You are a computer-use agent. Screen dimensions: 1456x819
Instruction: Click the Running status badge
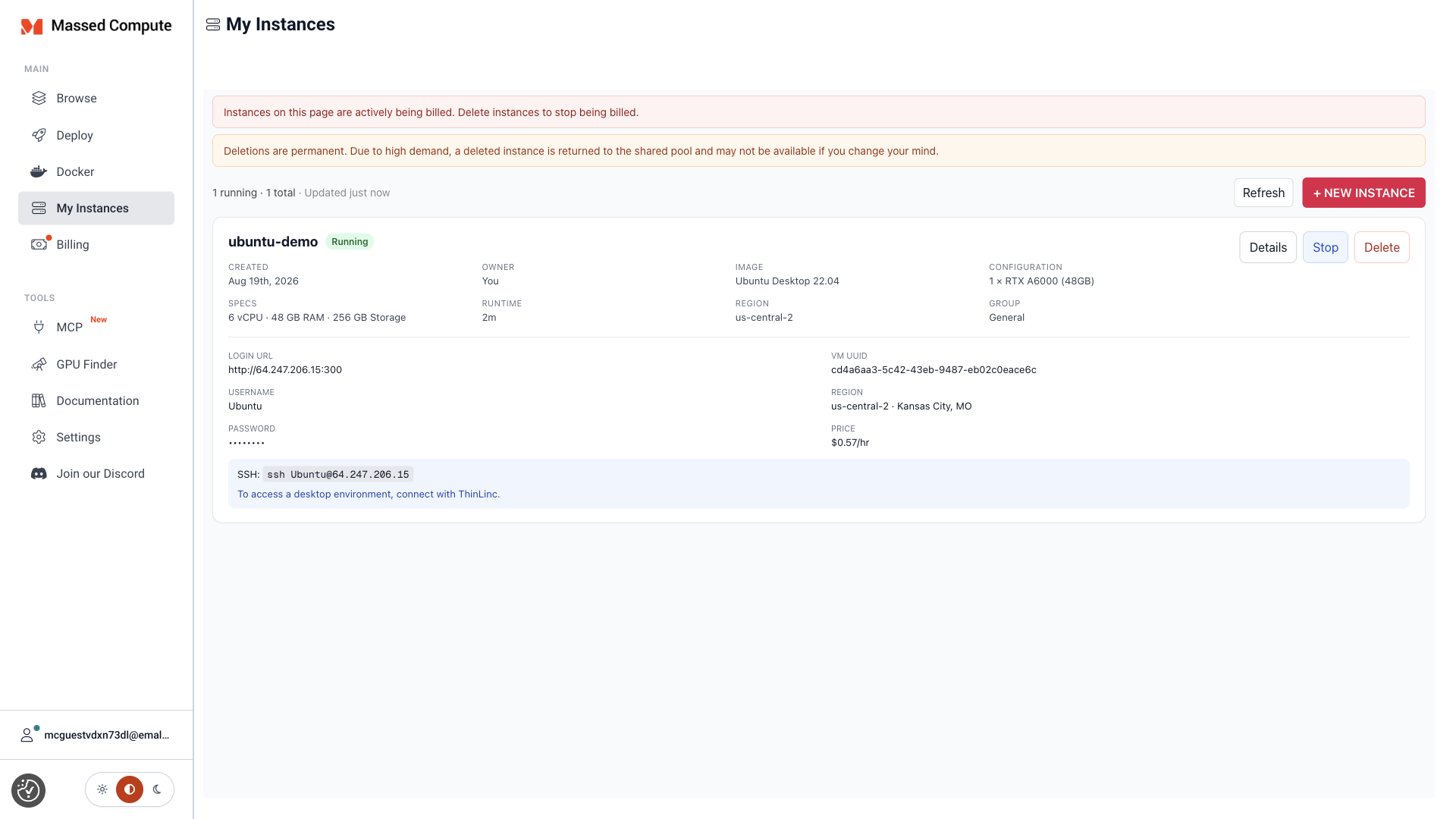[350, 242]
